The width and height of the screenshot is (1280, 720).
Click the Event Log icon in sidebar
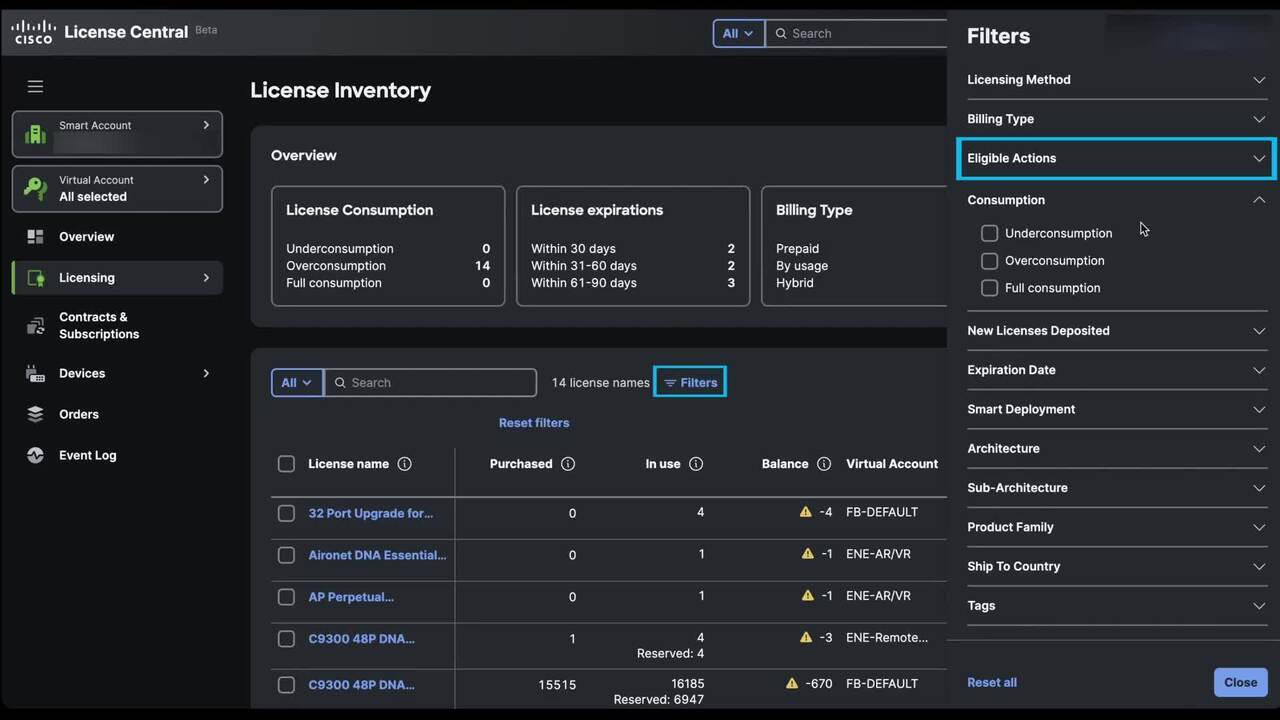pyautogui.click(x=36, y=455)
